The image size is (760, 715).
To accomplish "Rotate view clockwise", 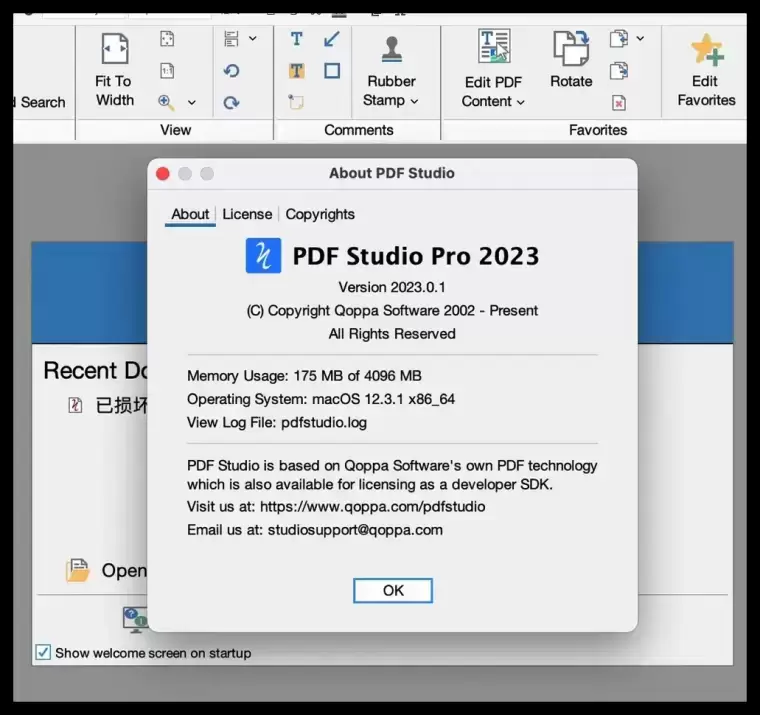I will [x=231, y=103].
